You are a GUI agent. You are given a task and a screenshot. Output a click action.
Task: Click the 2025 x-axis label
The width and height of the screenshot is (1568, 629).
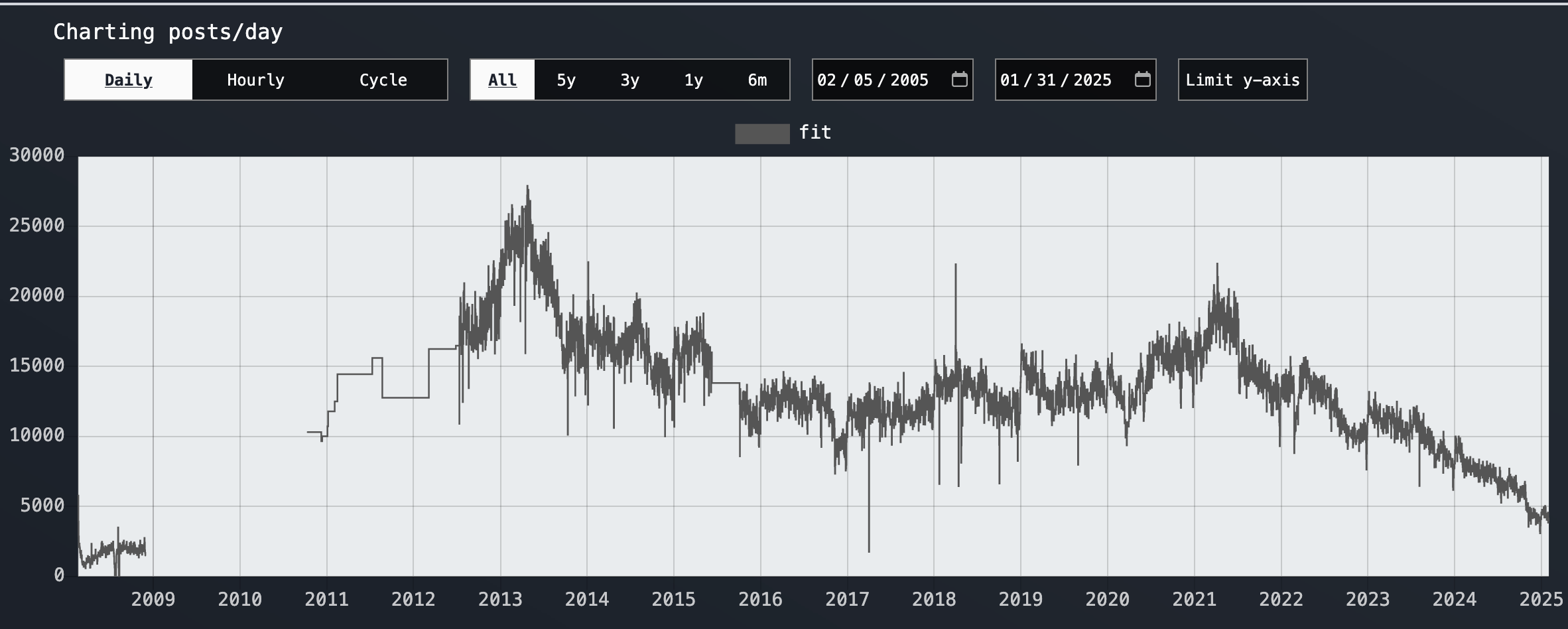click(x=1541, y=600)
